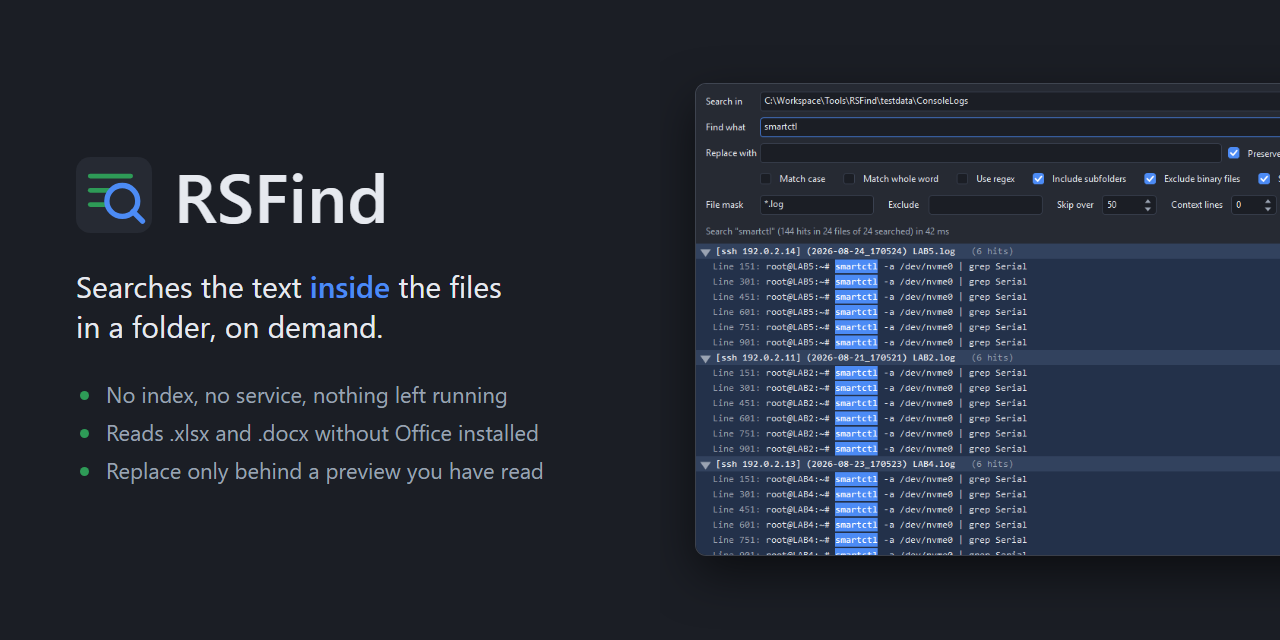Select Line 301 result under LAB5.log
Image resolution: width=1280 pixels, height=640 pixels.
[x=988, y=282]
